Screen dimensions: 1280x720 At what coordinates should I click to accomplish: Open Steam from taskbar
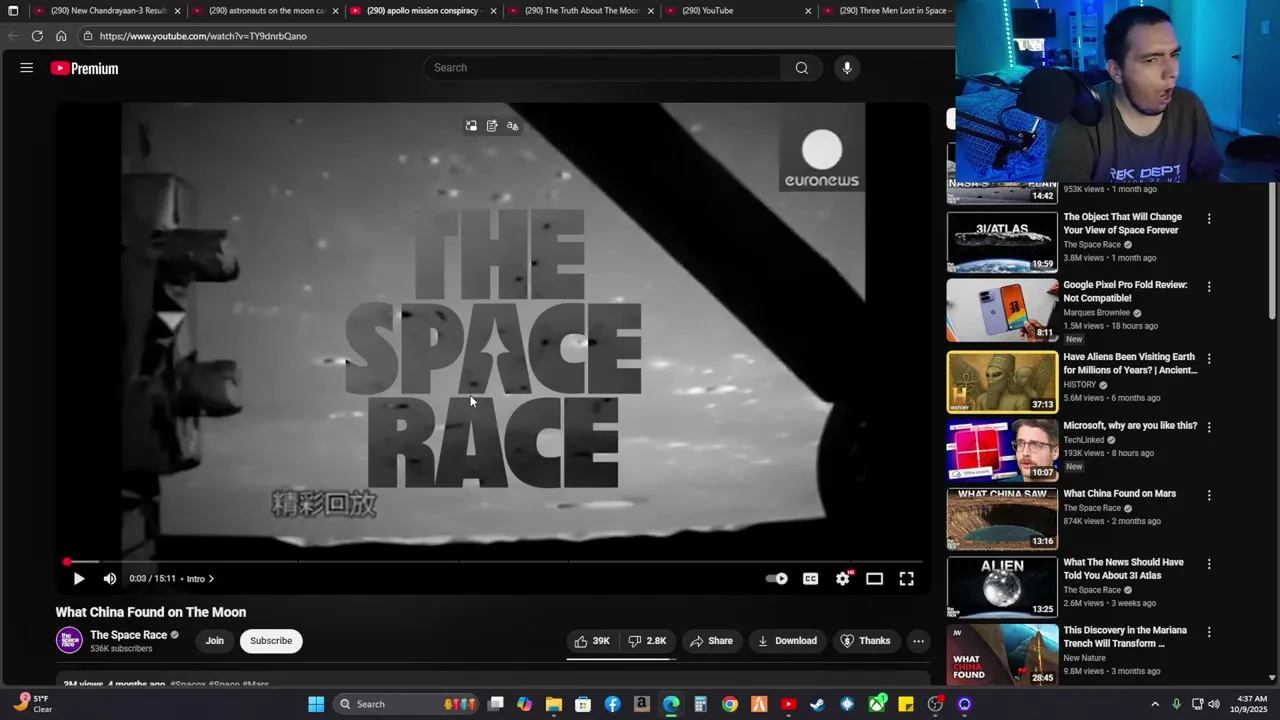[x=818, y=704]
